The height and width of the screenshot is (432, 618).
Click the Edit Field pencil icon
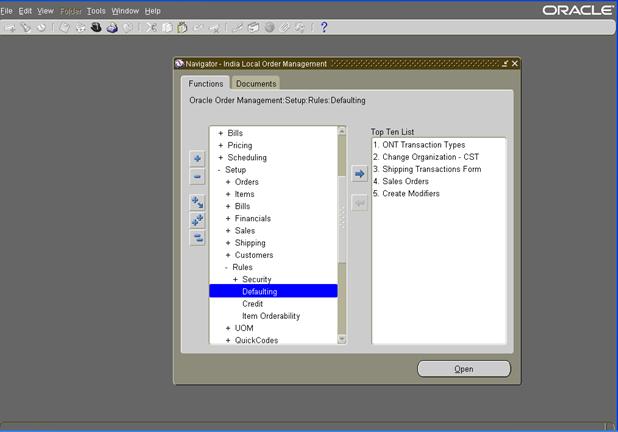tap(237, 28)
